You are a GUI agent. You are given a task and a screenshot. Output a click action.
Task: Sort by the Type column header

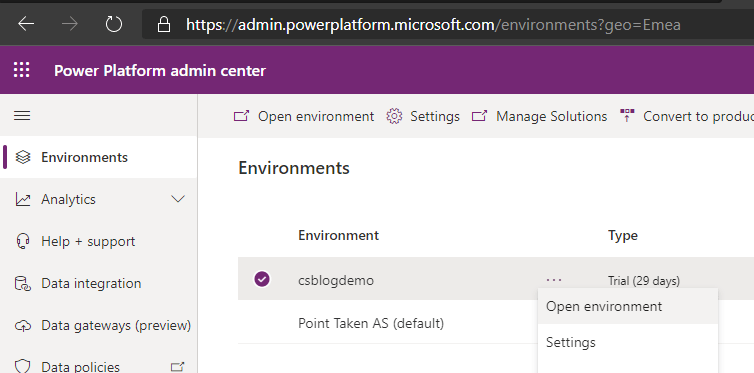[x=623, y=235]
